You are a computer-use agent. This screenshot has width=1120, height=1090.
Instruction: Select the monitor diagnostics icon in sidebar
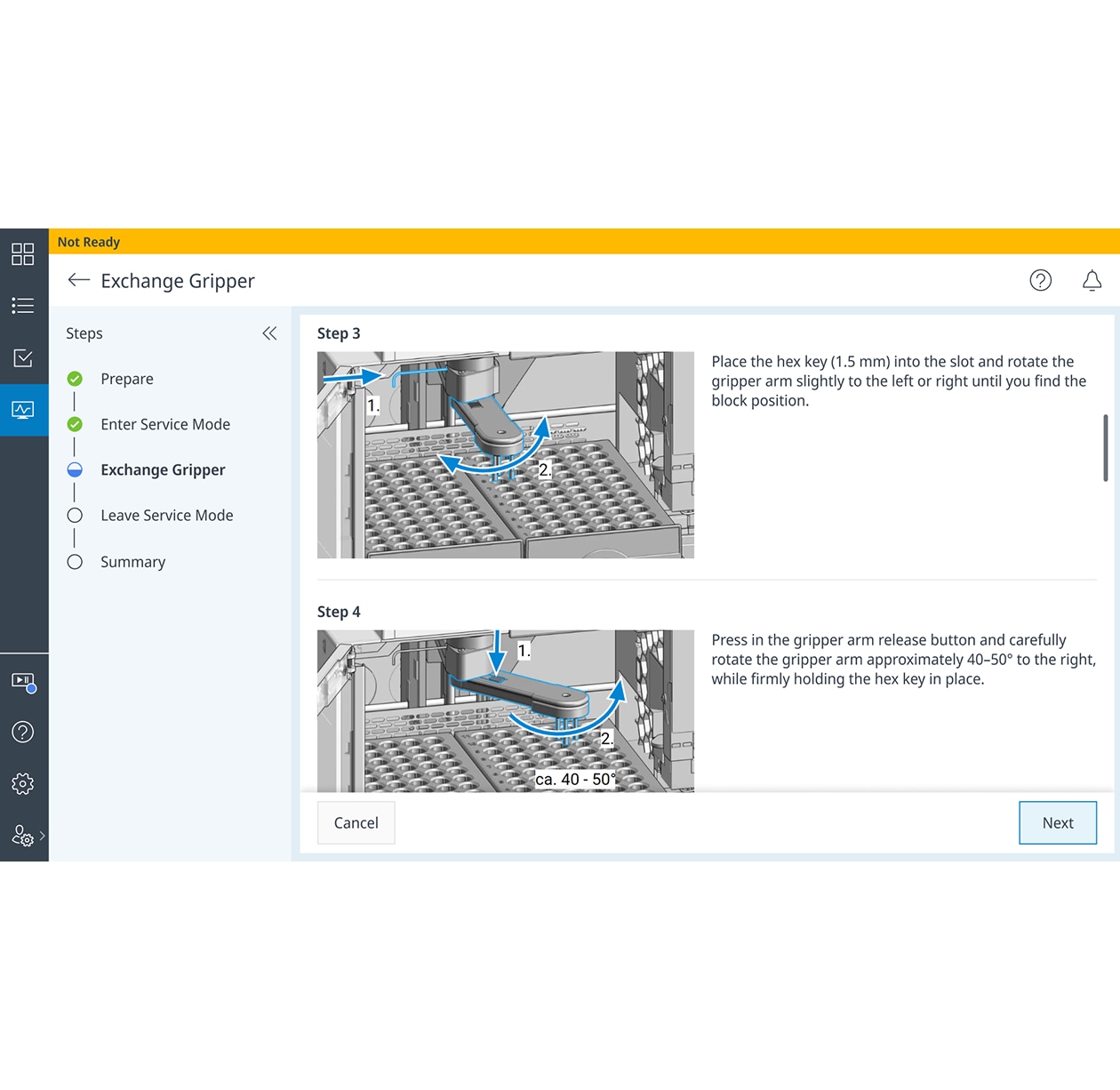pyautogui.click(x=23, y=410)
